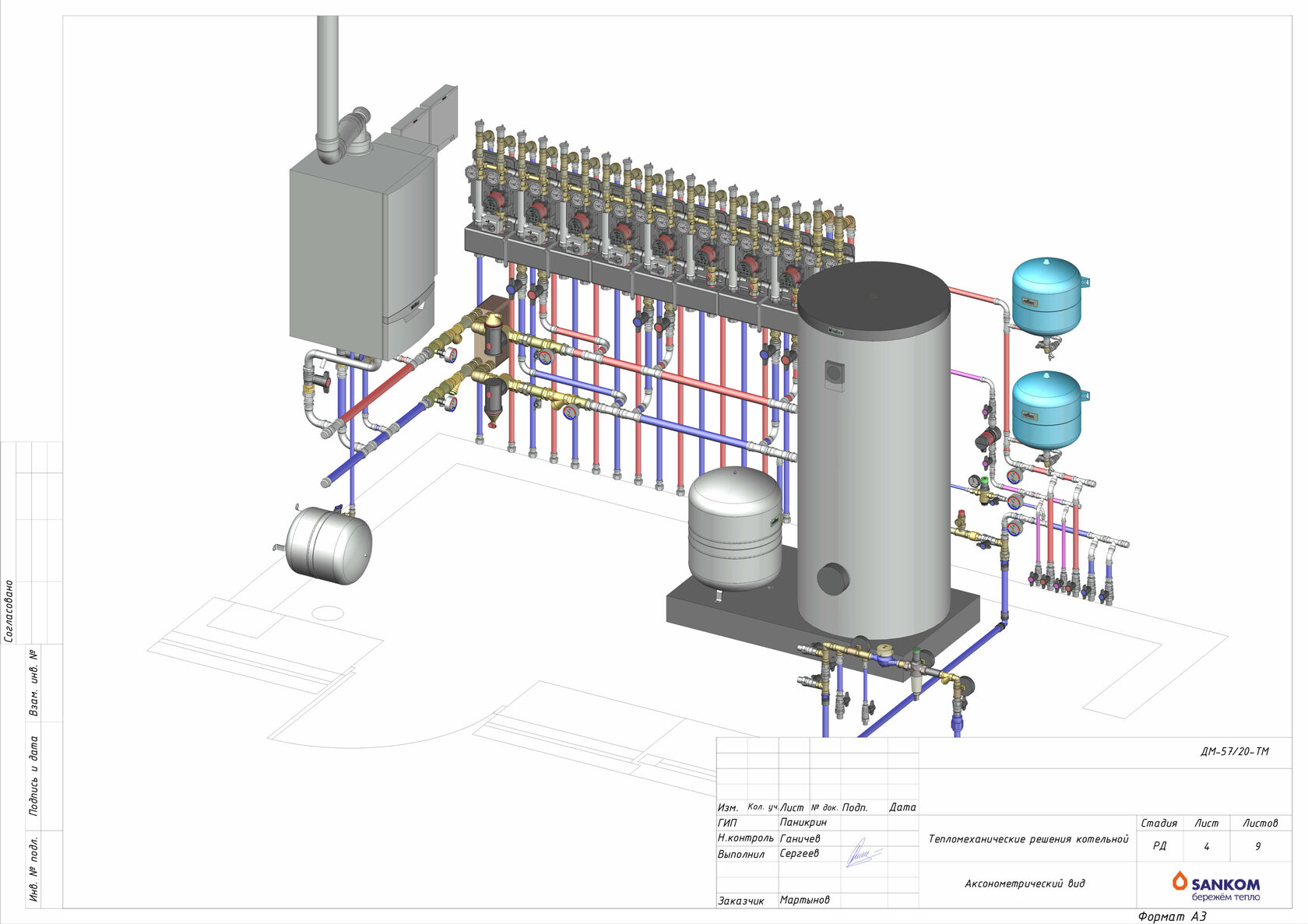This screenshot has width=1308, height=924.
Task: Click the lower blue expansion vessel
Action: tap(1046, 409)
